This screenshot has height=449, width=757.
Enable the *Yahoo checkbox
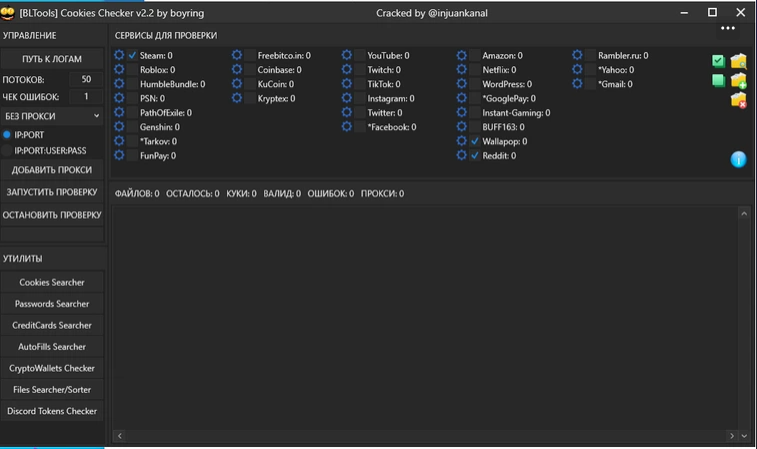pos(590,70)
